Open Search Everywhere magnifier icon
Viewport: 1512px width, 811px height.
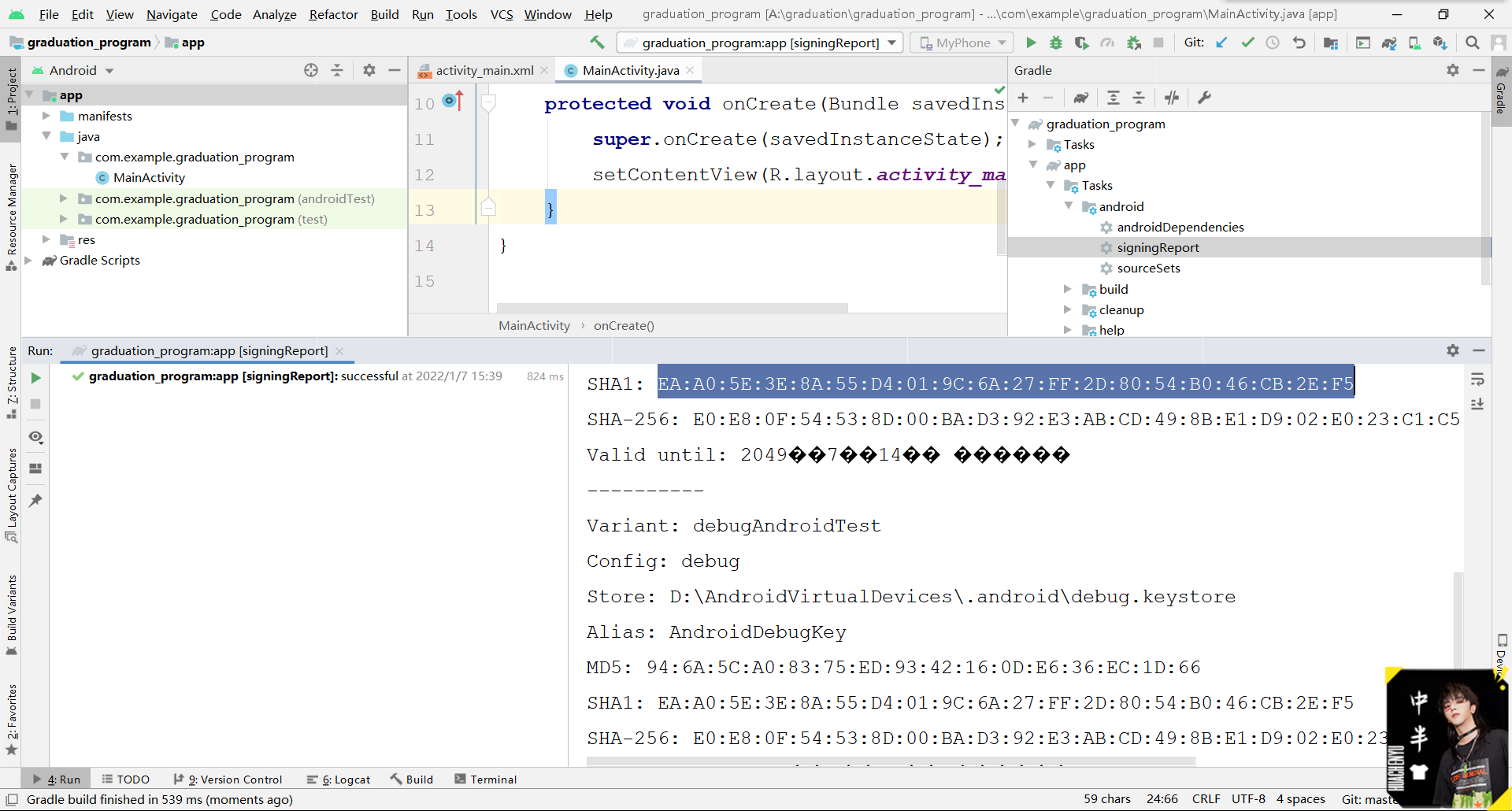(1473, 43)
